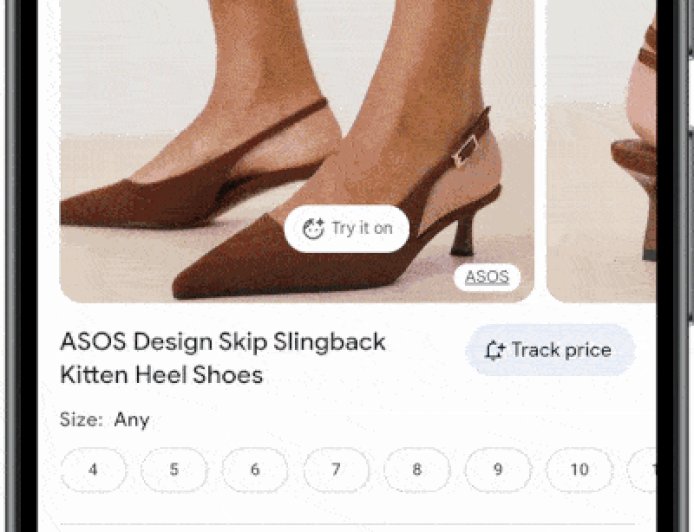Choose size 8 chip
Screen dimensions: 694x532
tap(417, 470)
